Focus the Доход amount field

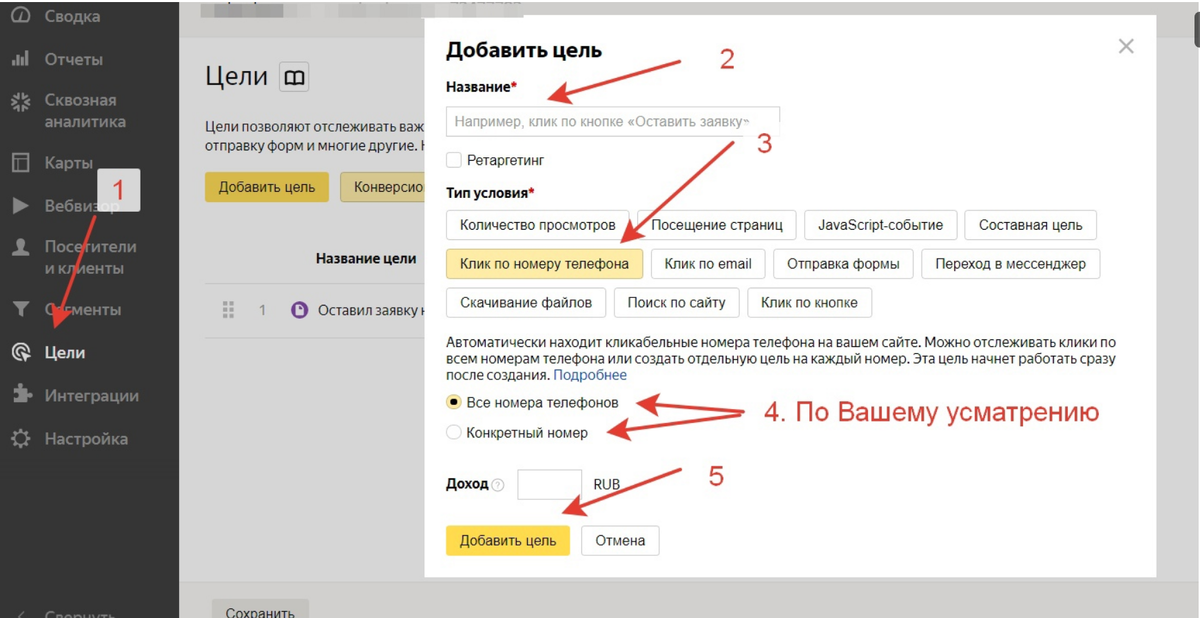[549, 484]
